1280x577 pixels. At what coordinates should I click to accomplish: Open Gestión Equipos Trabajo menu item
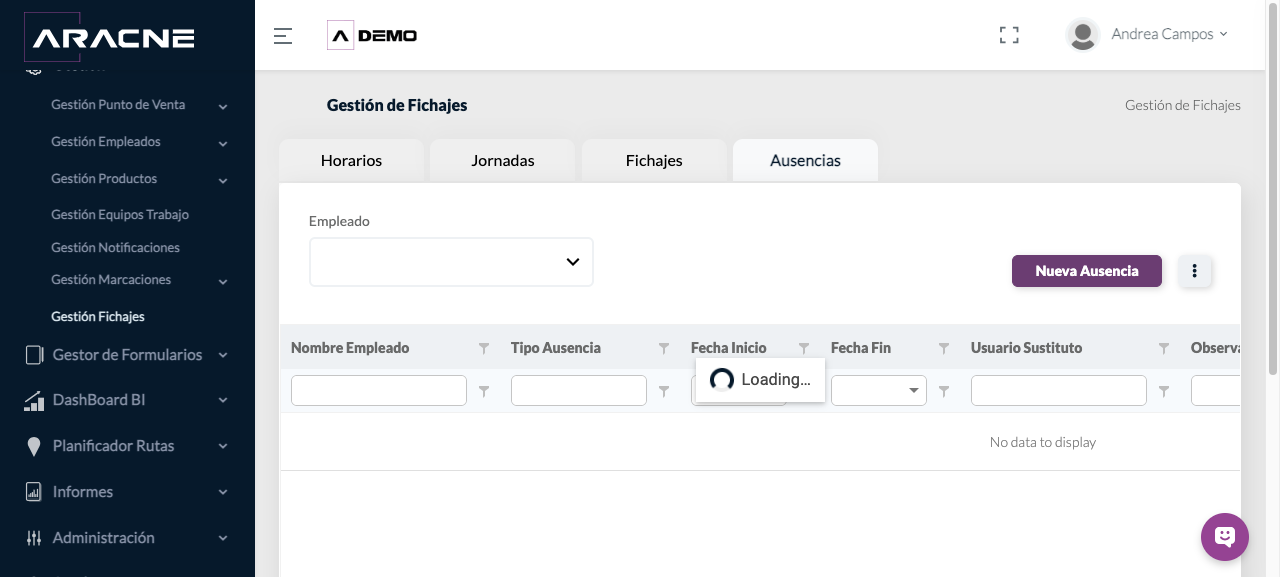pos(120,215)
